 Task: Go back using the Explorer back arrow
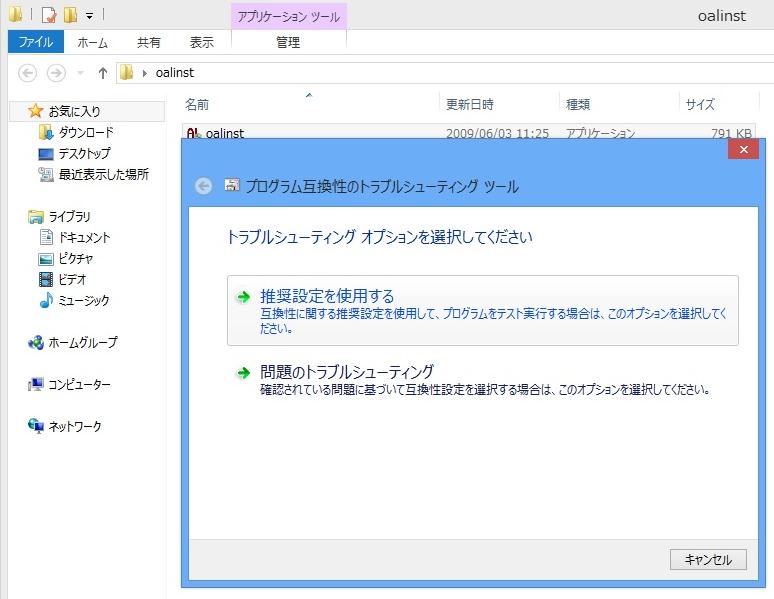(x=27, y=73)
